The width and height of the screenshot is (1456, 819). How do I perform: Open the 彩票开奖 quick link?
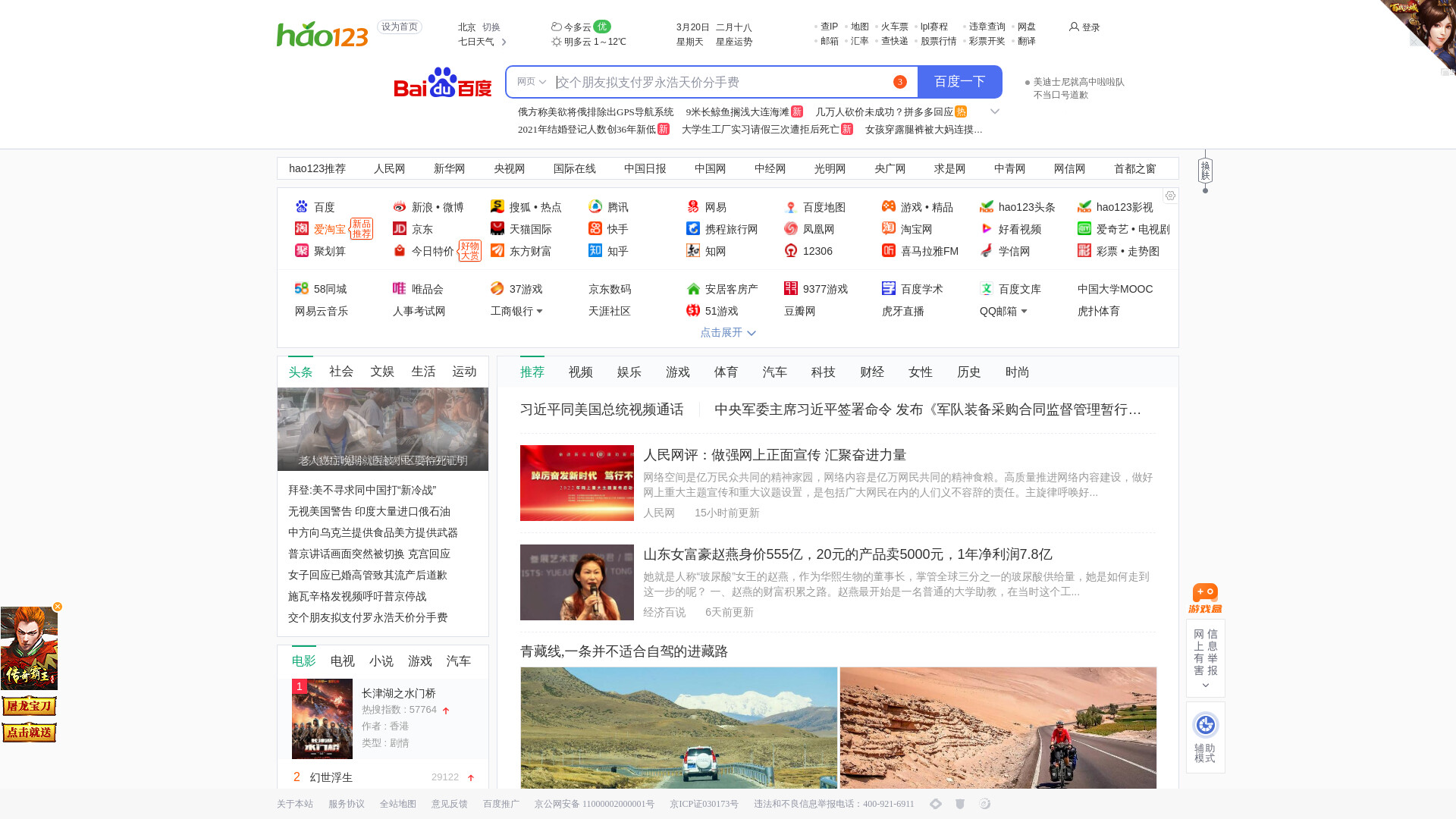[x=987, y=41]
